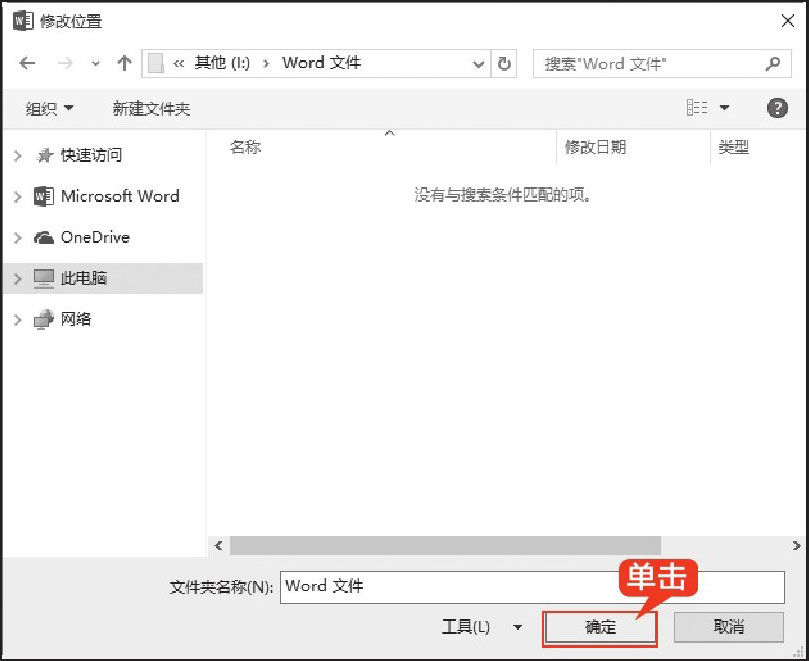Refresh the Word 文件 folder view
This screenshot has width=809, height=661.
click(x=504, y=63)
